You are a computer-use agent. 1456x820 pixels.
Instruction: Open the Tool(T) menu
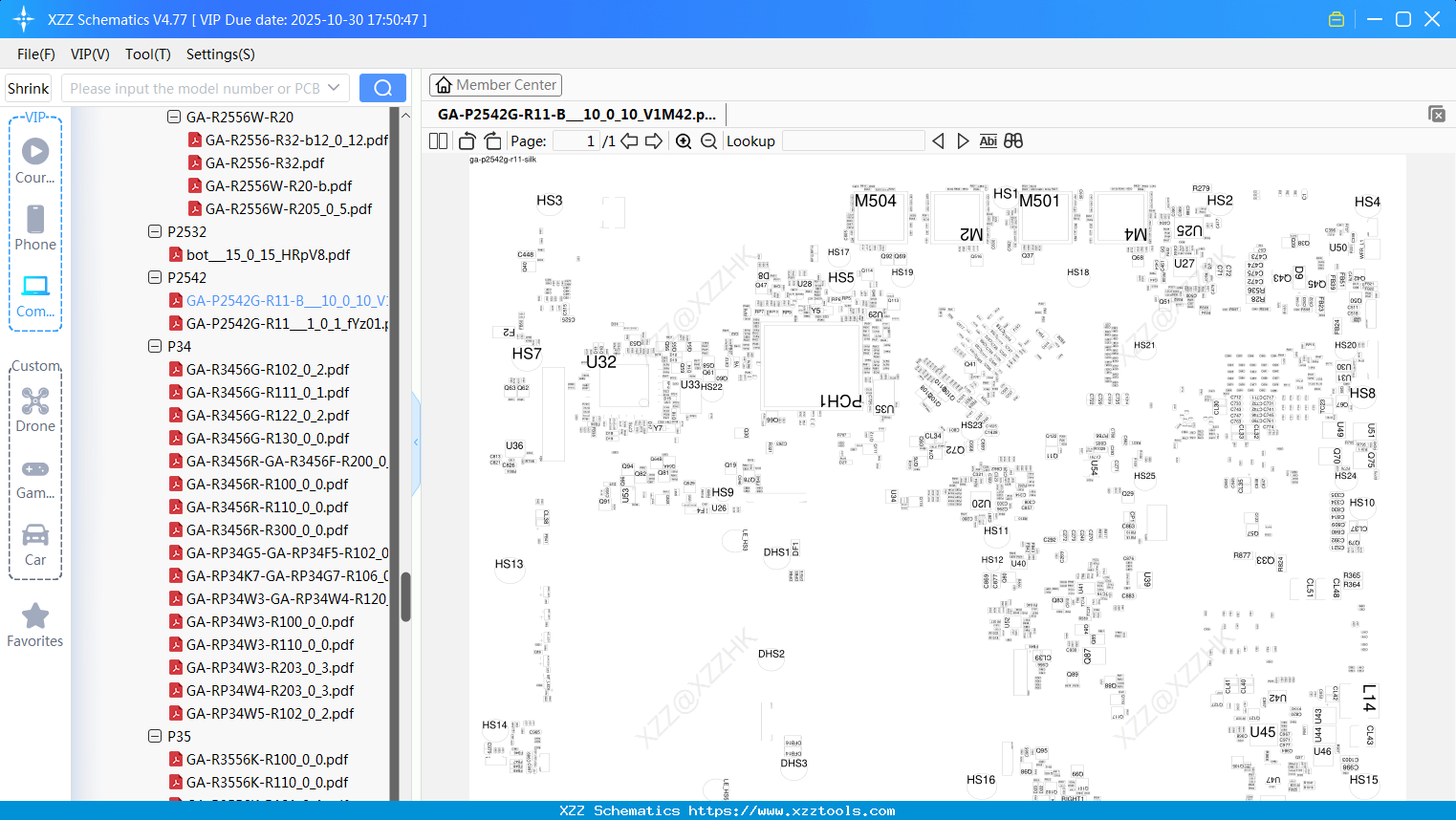(148, 54)
